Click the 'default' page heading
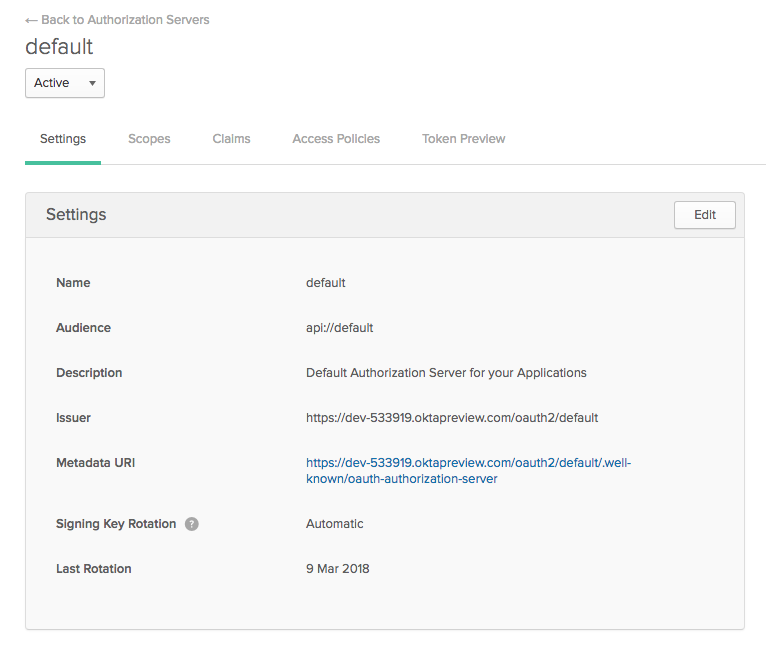This screenshot has height=652, width=766. [59, 47]
